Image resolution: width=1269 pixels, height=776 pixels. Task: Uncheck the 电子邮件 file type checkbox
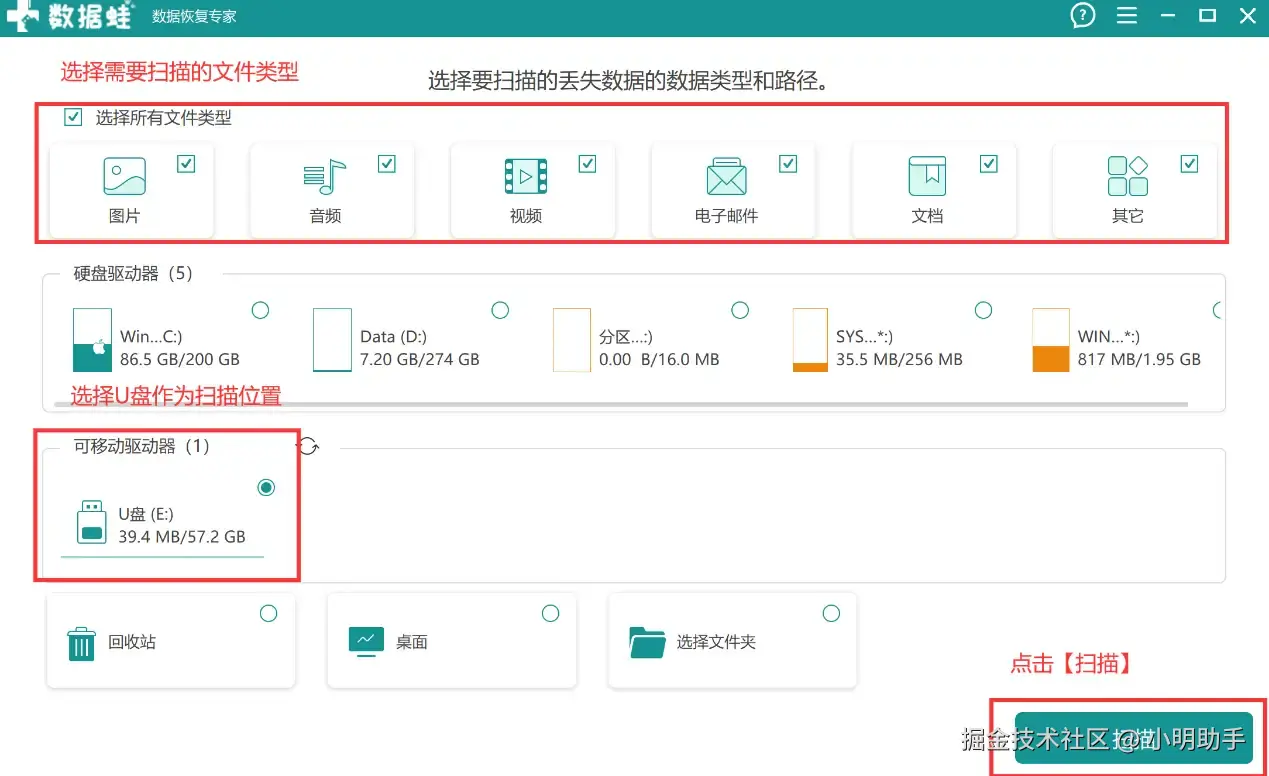(x=788, y=164)
